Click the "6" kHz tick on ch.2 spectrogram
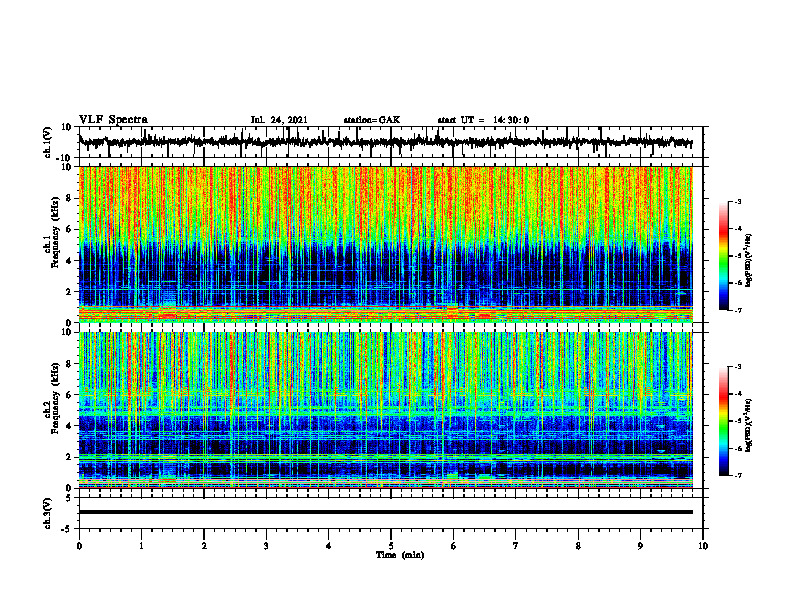 (x=70, y=395)
